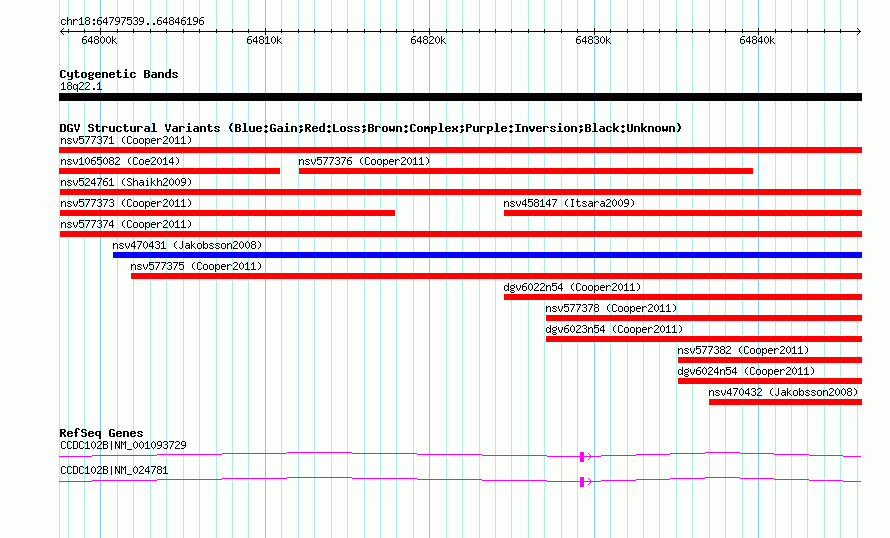Select the nsv470432 (Jakobsson2008) label

tap(783, 392)
